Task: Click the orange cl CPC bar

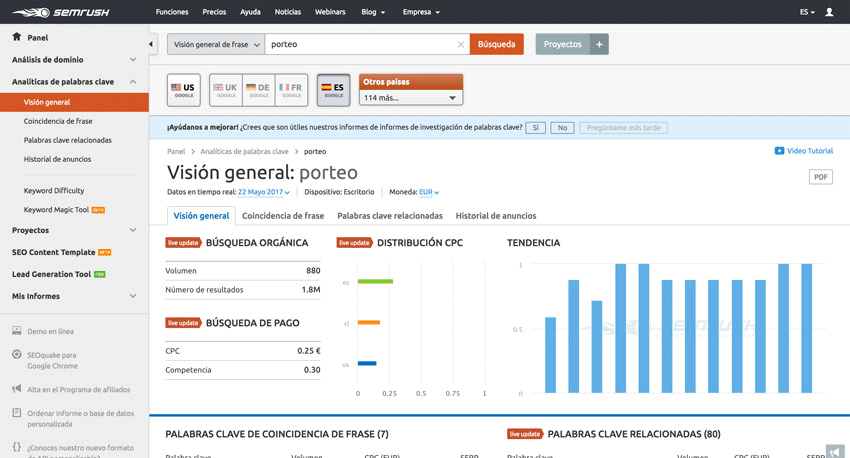Action: tap(369, 322)
